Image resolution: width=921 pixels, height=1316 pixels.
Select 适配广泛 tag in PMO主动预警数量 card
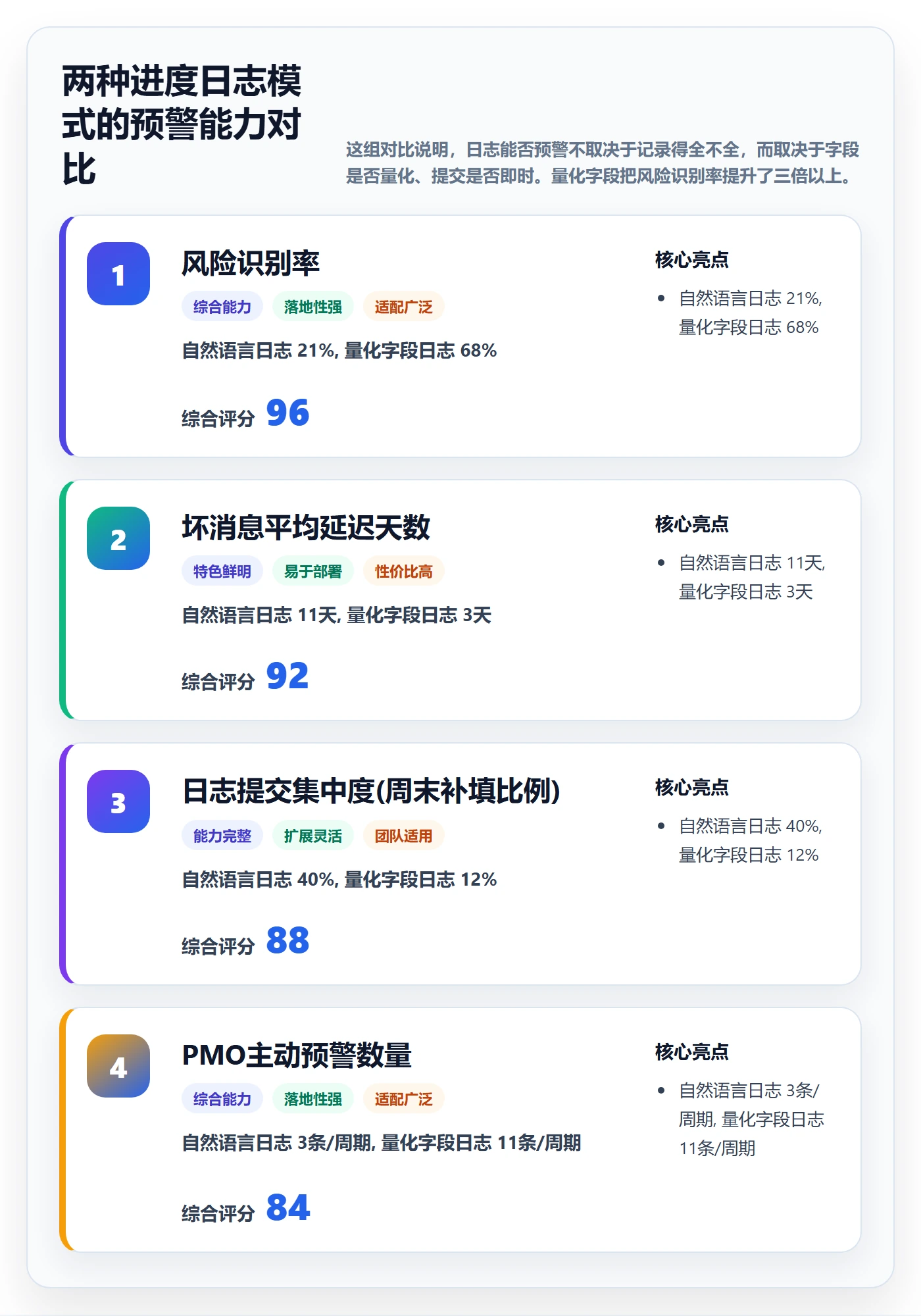tap(404, 1099)
